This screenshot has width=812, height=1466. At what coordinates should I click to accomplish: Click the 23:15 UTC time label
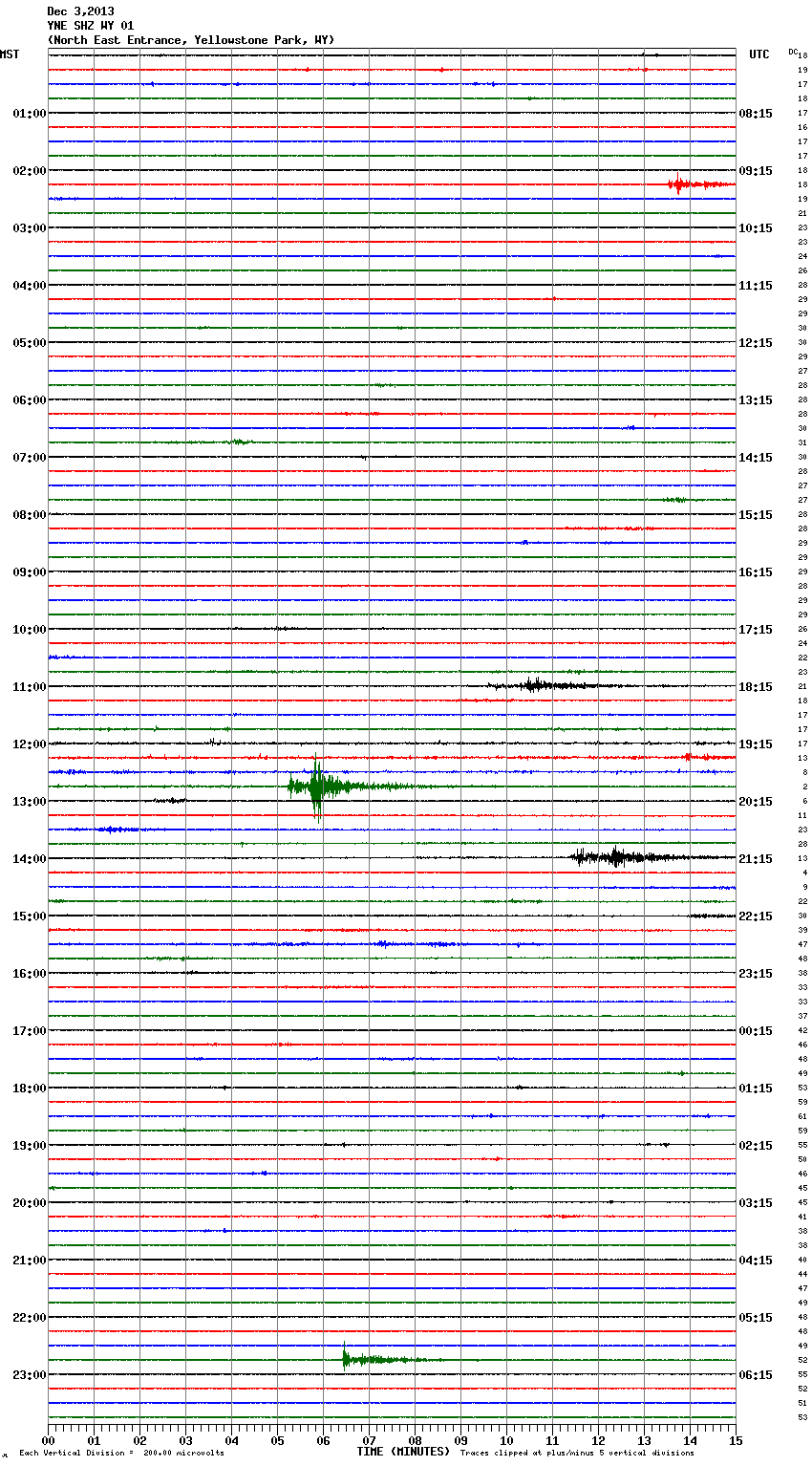[x=756, y=974]
